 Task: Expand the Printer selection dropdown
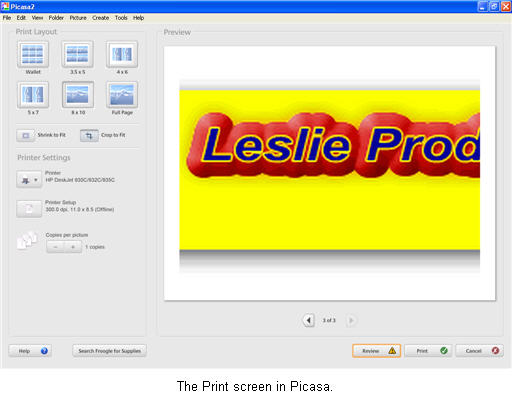pyautogui.click(x=29, y=180)
